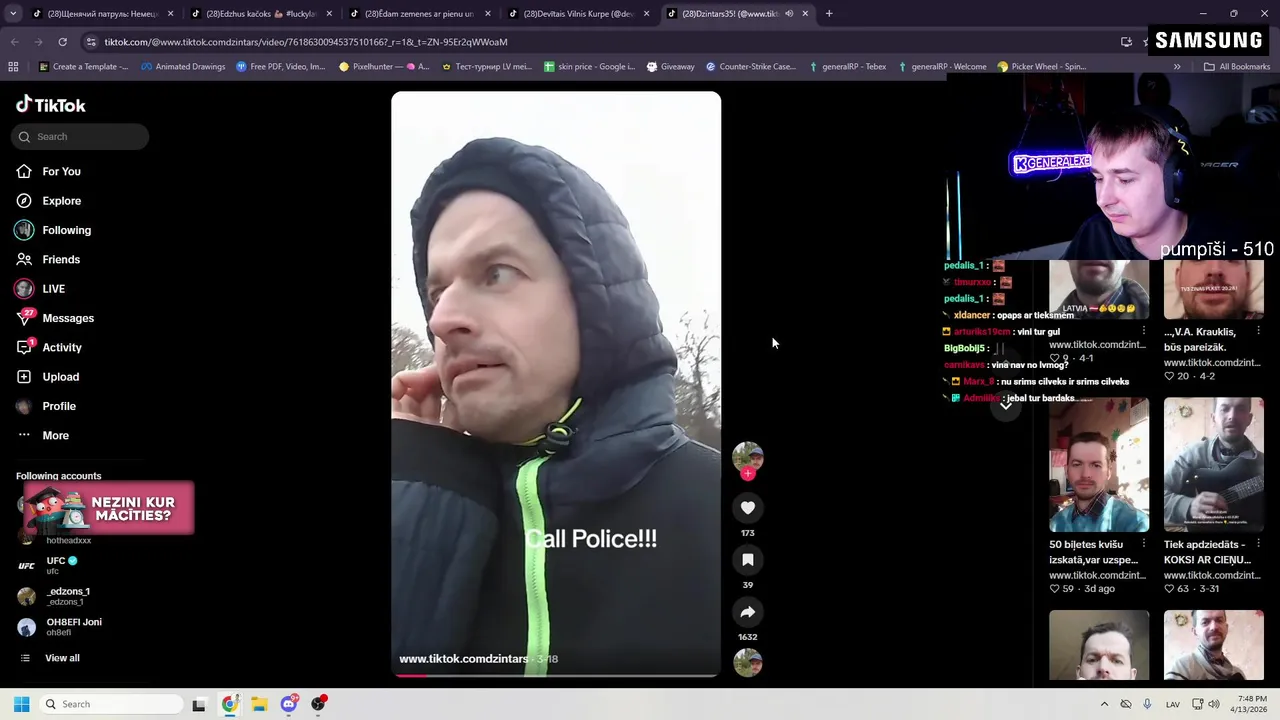This screenshot has width=1280, height=720.
Task: Open options for 'V.A. Krauklis' video
Action: tap(1258, 331)
